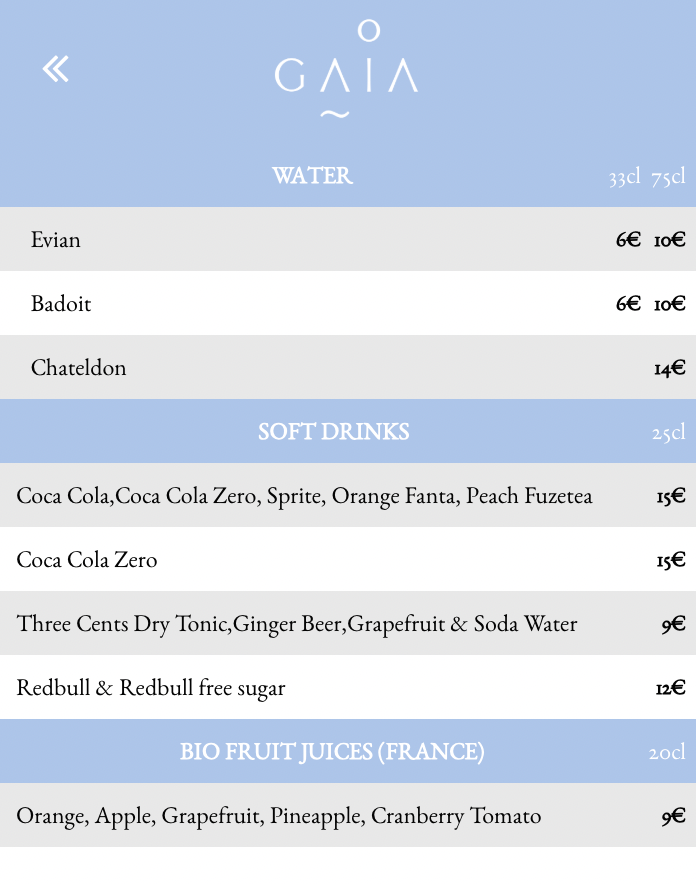Screen dimensions: 696x884
Task: Choose the Evian water row
Action: pos(348,239)
